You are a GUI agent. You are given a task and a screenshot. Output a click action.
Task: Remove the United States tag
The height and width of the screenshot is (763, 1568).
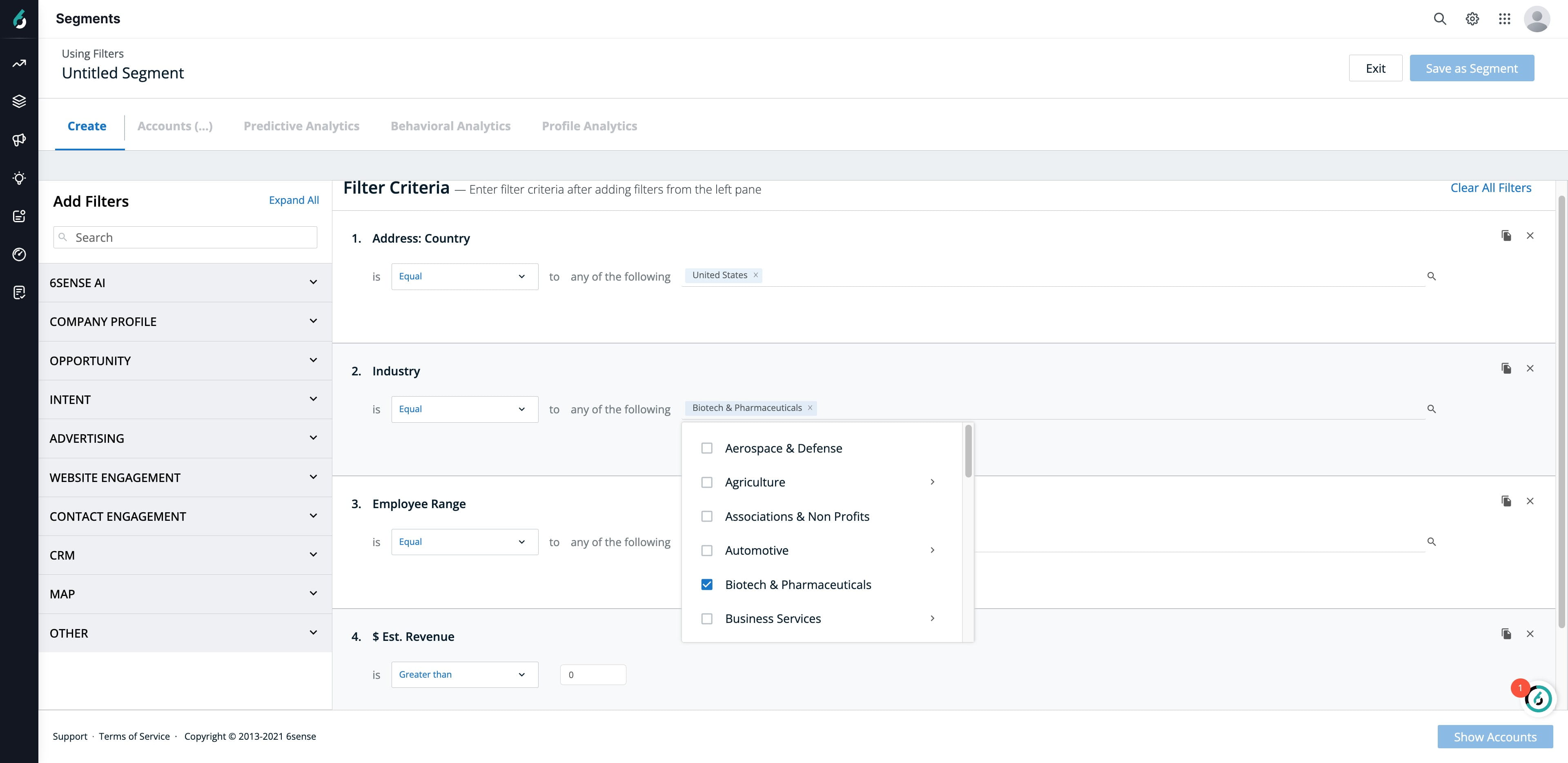[x=755, y=275]
